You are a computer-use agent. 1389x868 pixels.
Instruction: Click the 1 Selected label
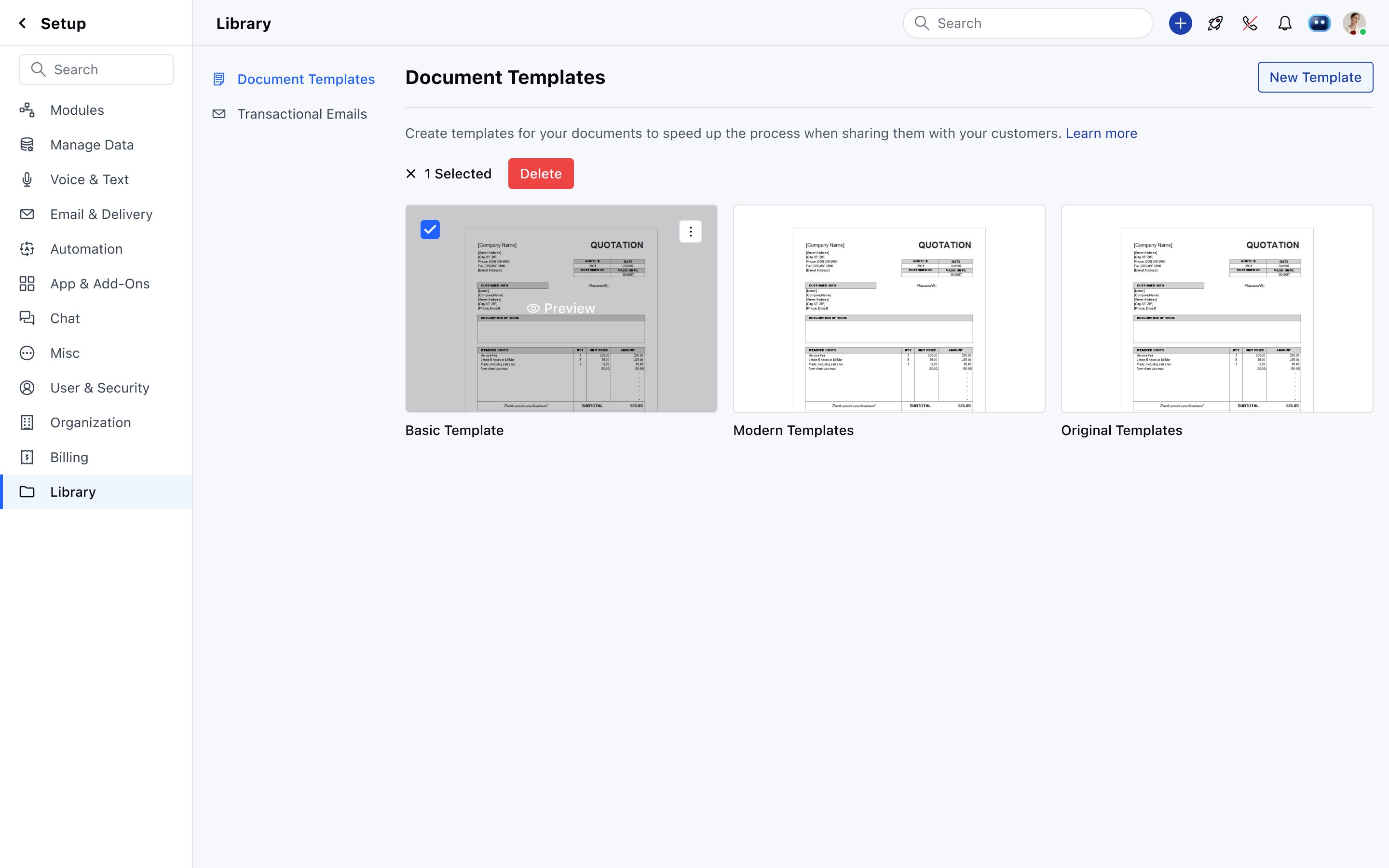click(x=457, y=174)
